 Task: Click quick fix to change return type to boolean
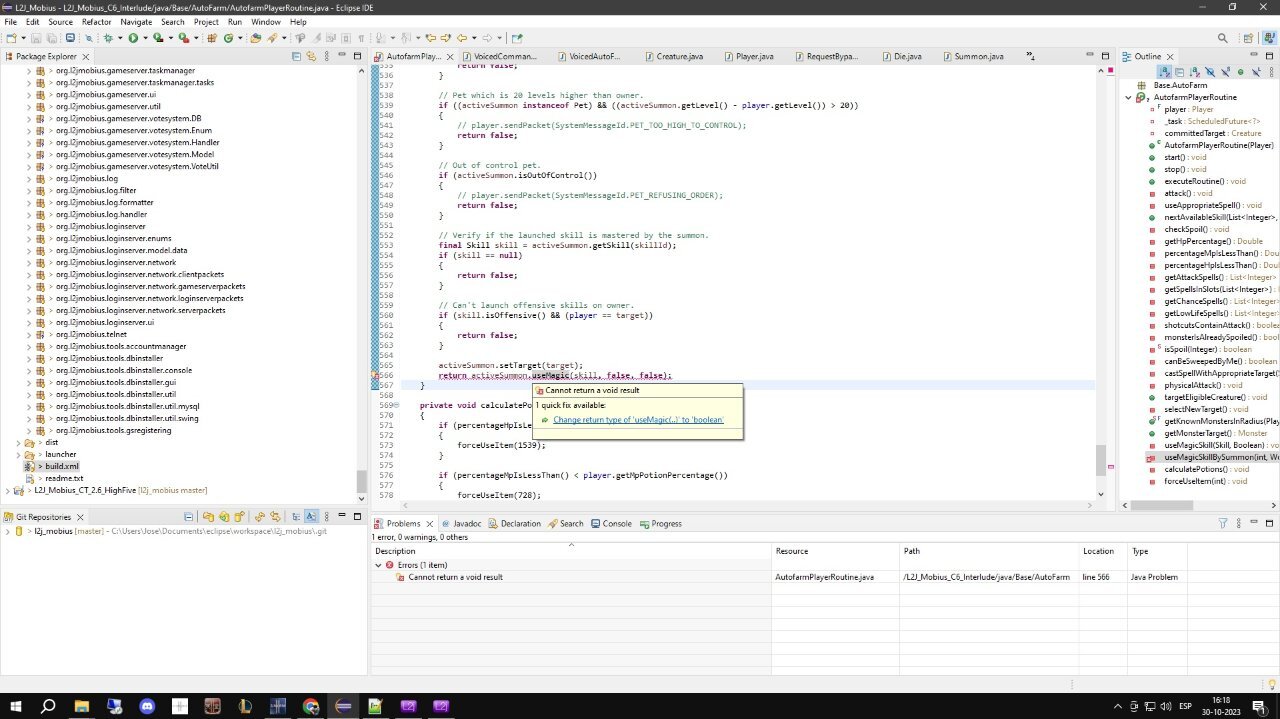coord(638,420)
